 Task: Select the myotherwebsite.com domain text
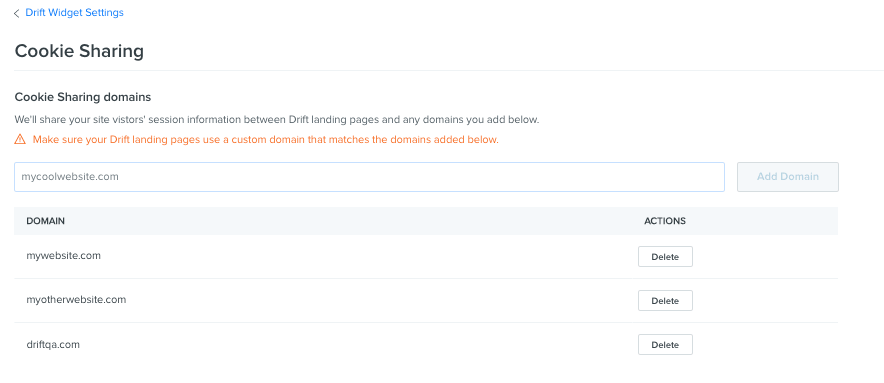76,300
